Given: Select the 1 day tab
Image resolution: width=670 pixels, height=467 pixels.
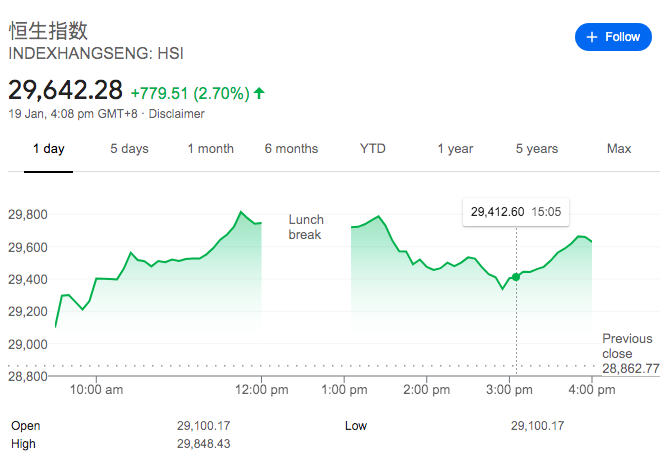Looking at the screenshot, I should tap(49, 149).
